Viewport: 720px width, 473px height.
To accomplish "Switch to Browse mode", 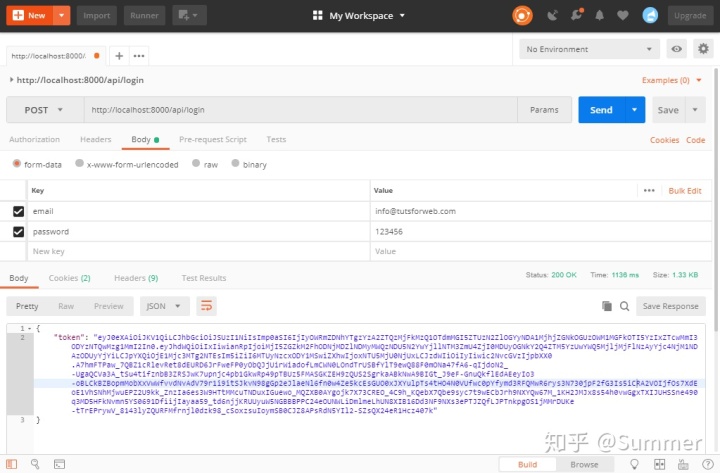I will click(x=584, y=465).
